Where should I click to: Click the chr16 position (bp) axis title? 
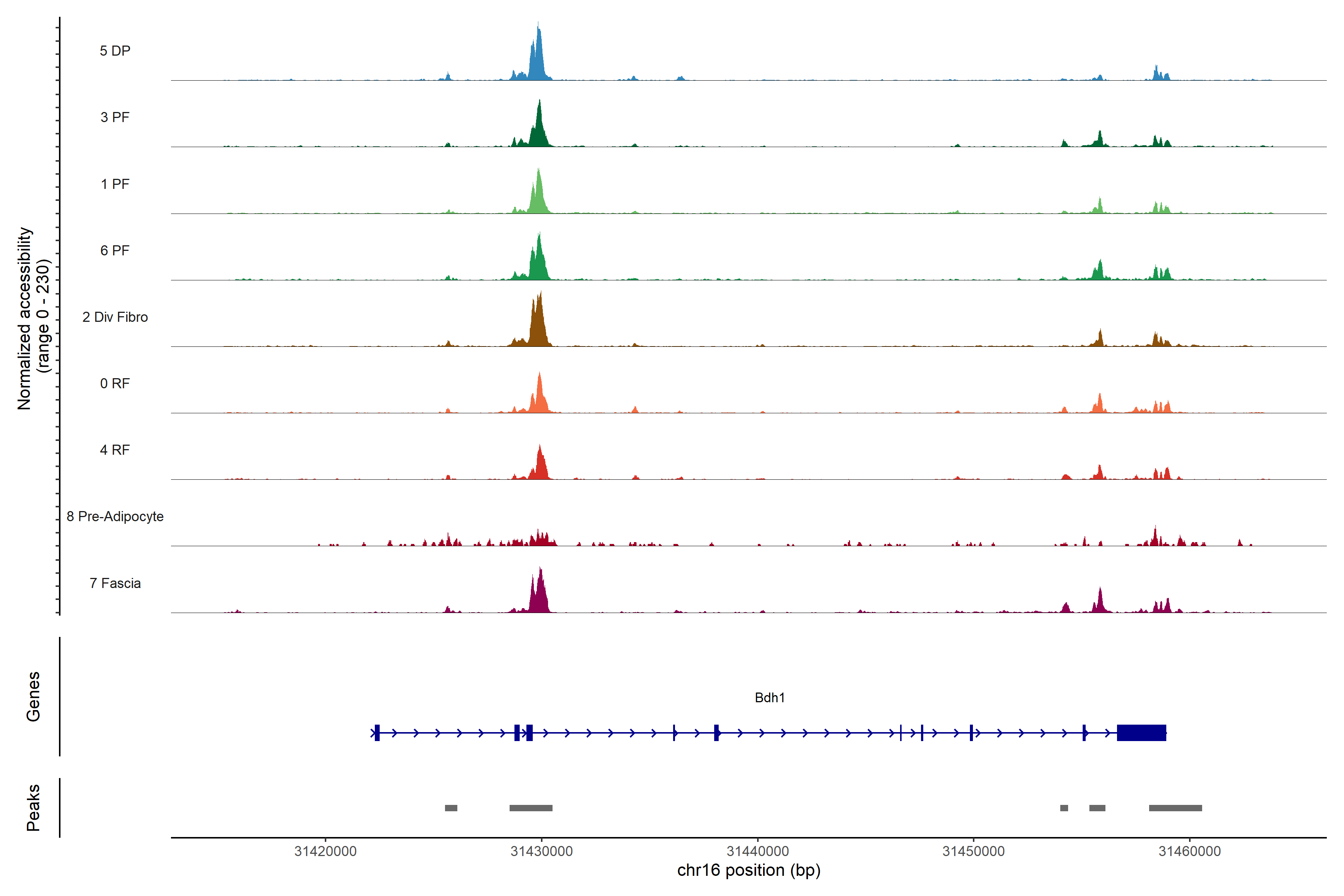[749, 870]
